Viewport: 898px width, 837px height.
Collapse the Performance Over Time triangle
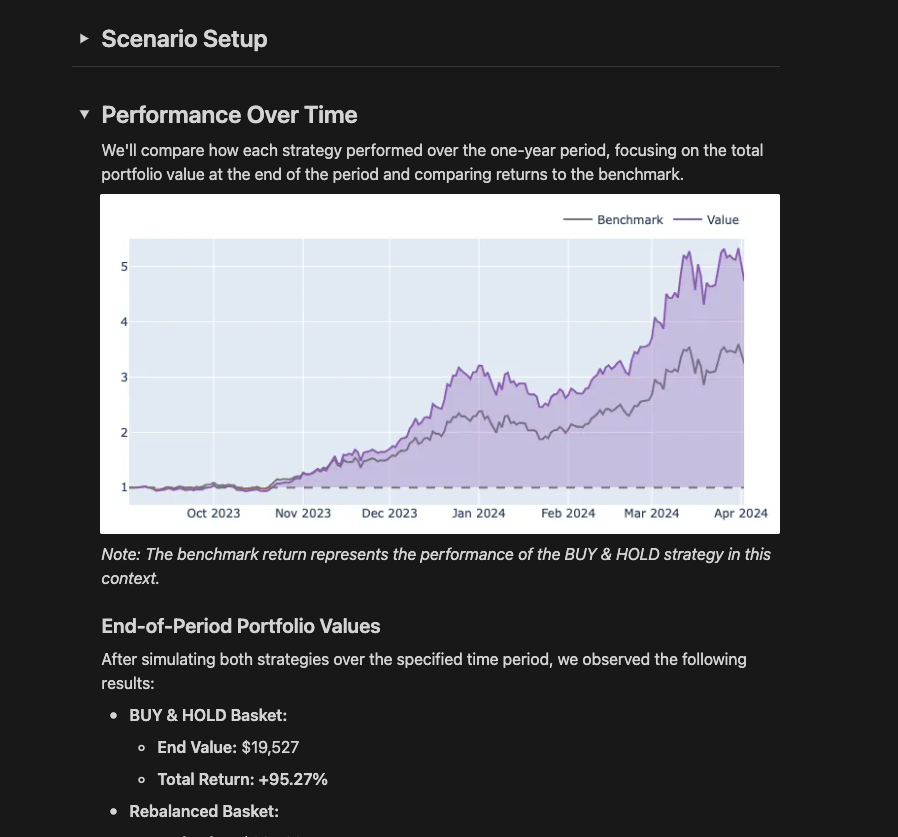[x=84, y=115]
